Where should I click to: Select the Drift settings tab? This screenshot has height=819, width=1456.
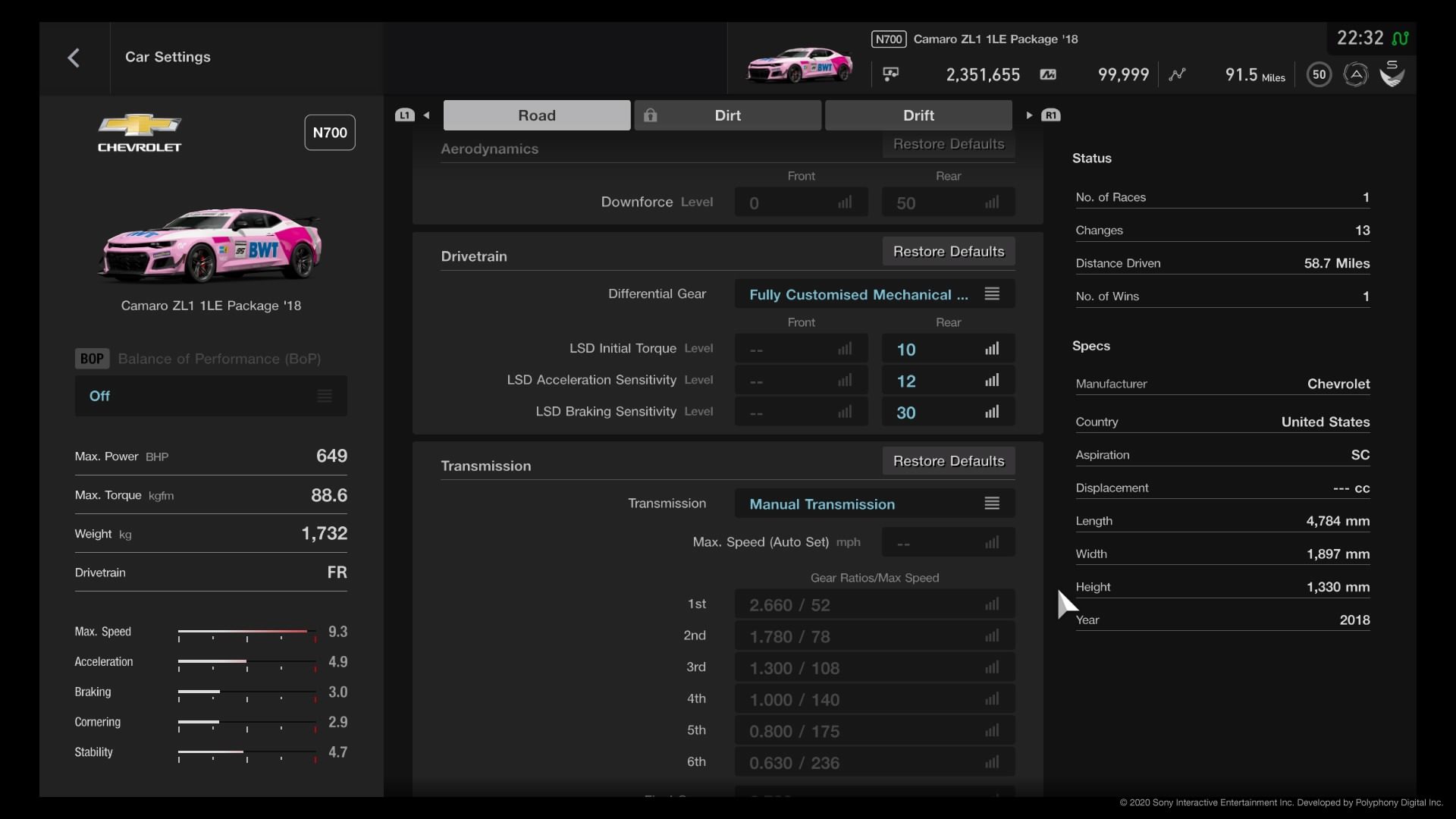point(918,115)
